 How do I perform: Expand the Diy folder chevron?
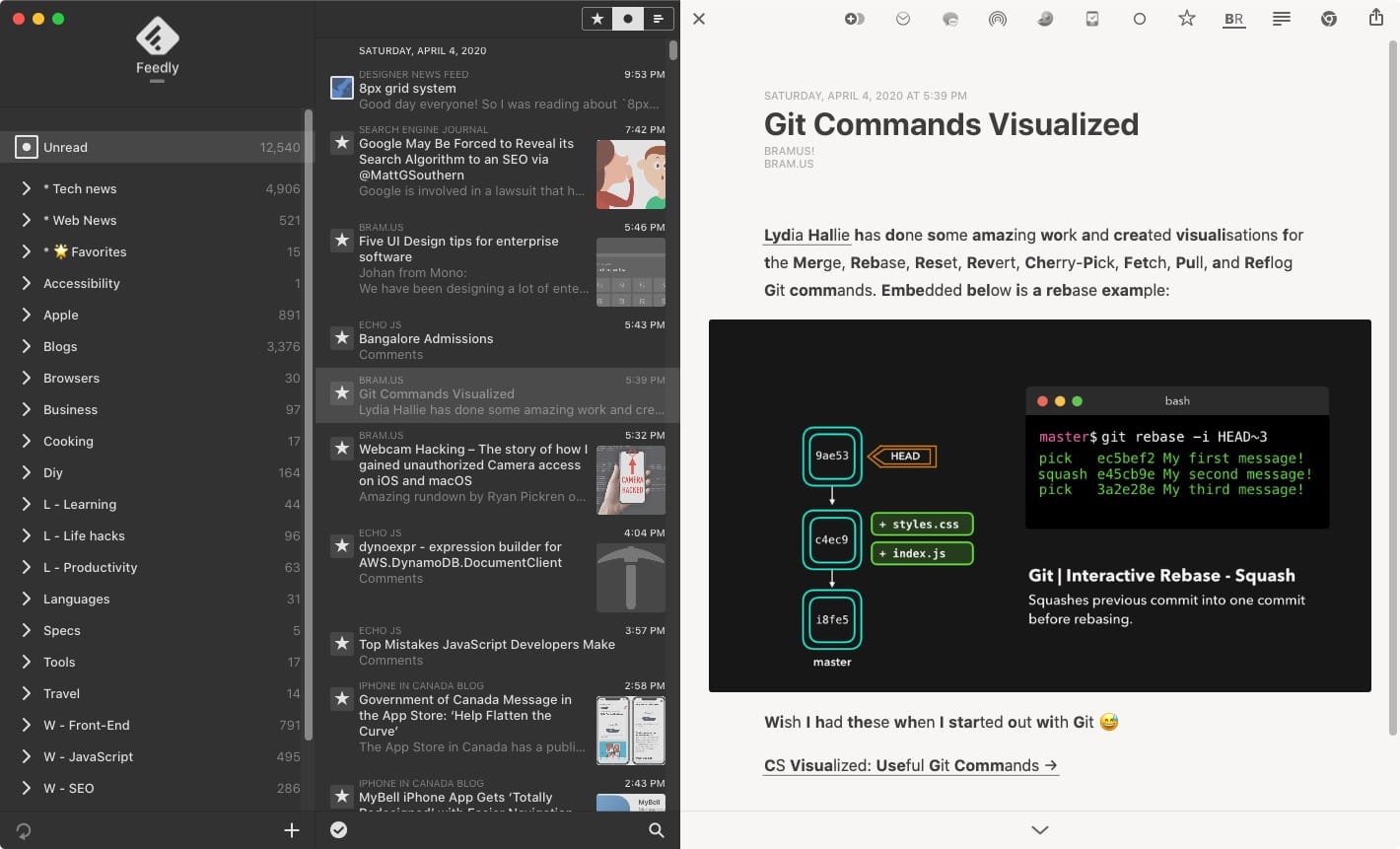[26, 472]
